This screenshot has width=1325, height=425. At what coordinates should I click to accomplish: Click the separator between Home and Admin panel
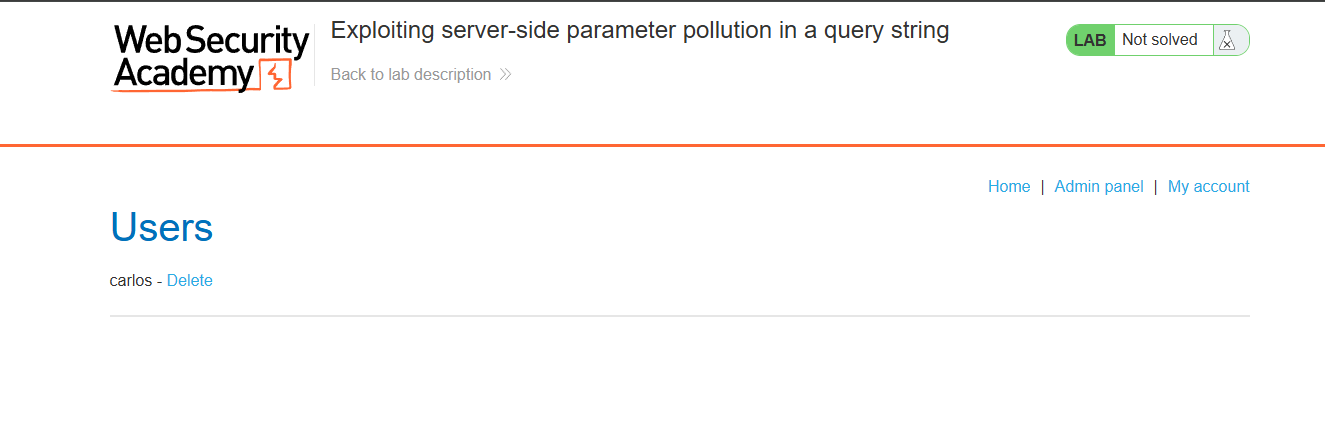tap(1042, 186)
